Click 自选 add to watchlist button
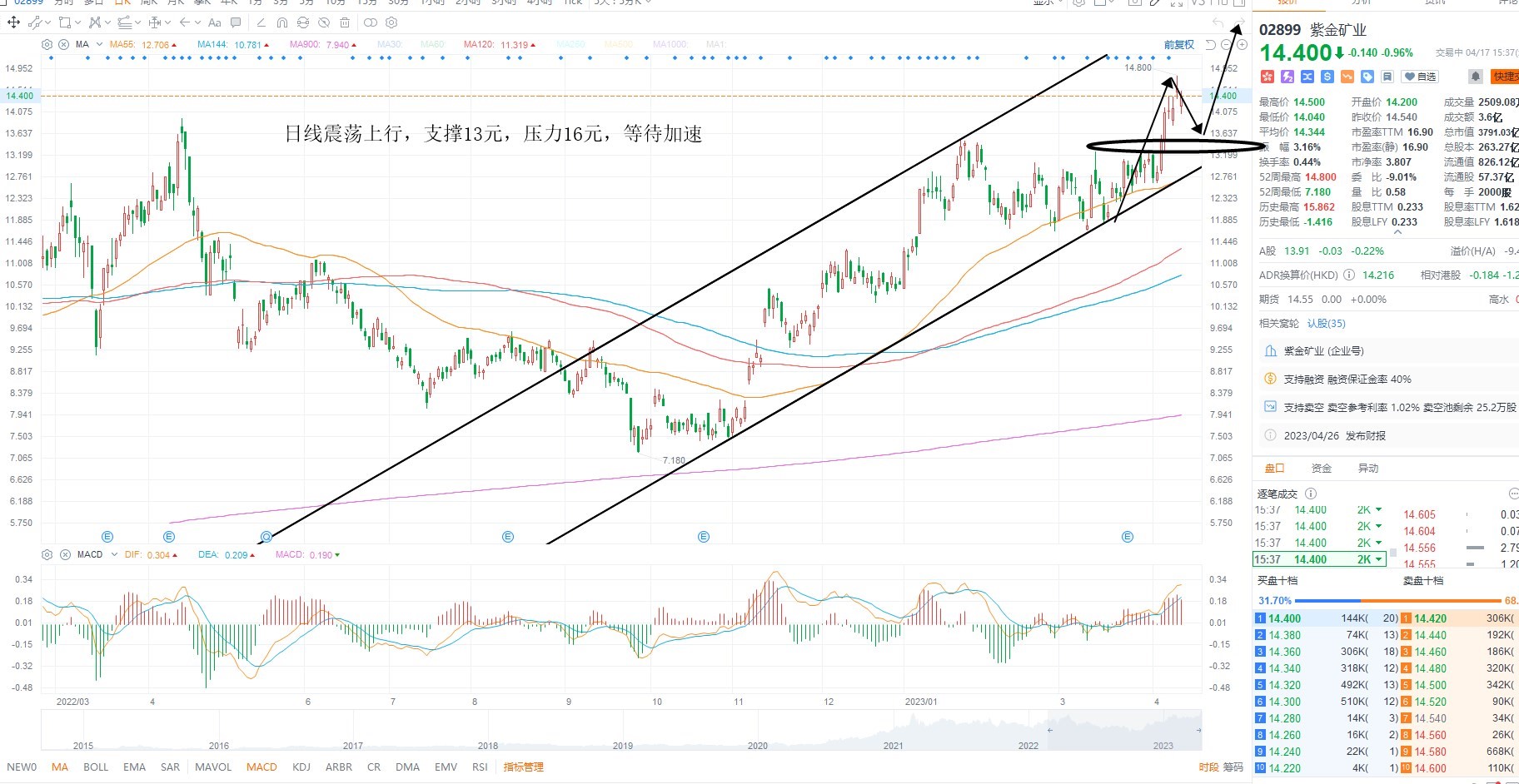 1420,77
